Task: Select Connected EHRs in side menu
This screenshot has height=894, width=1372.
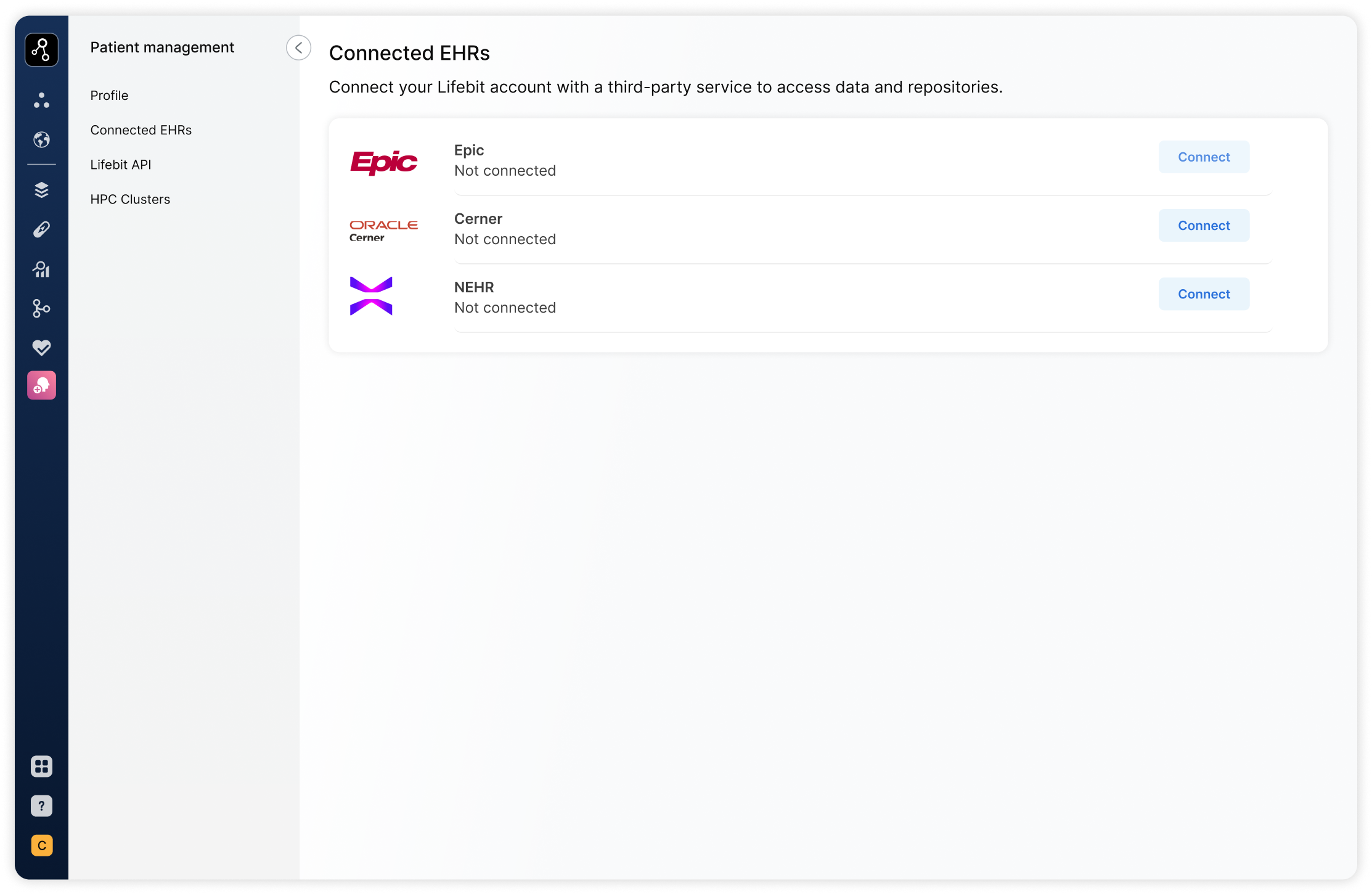Action: tap(141, 130)
